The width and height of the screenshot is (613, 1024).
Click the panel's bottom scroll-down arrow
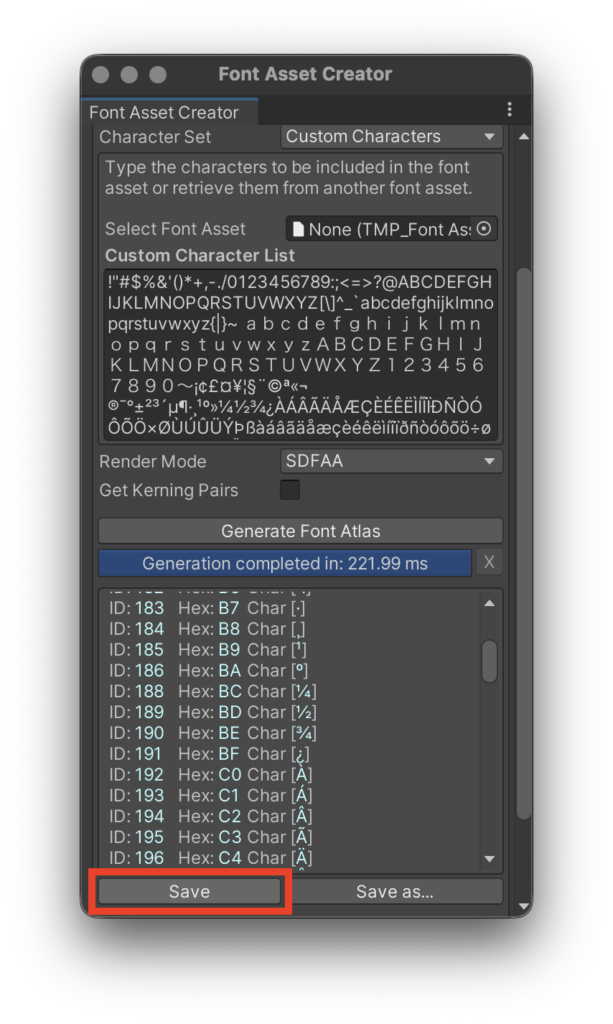click(x=523, y=906)
